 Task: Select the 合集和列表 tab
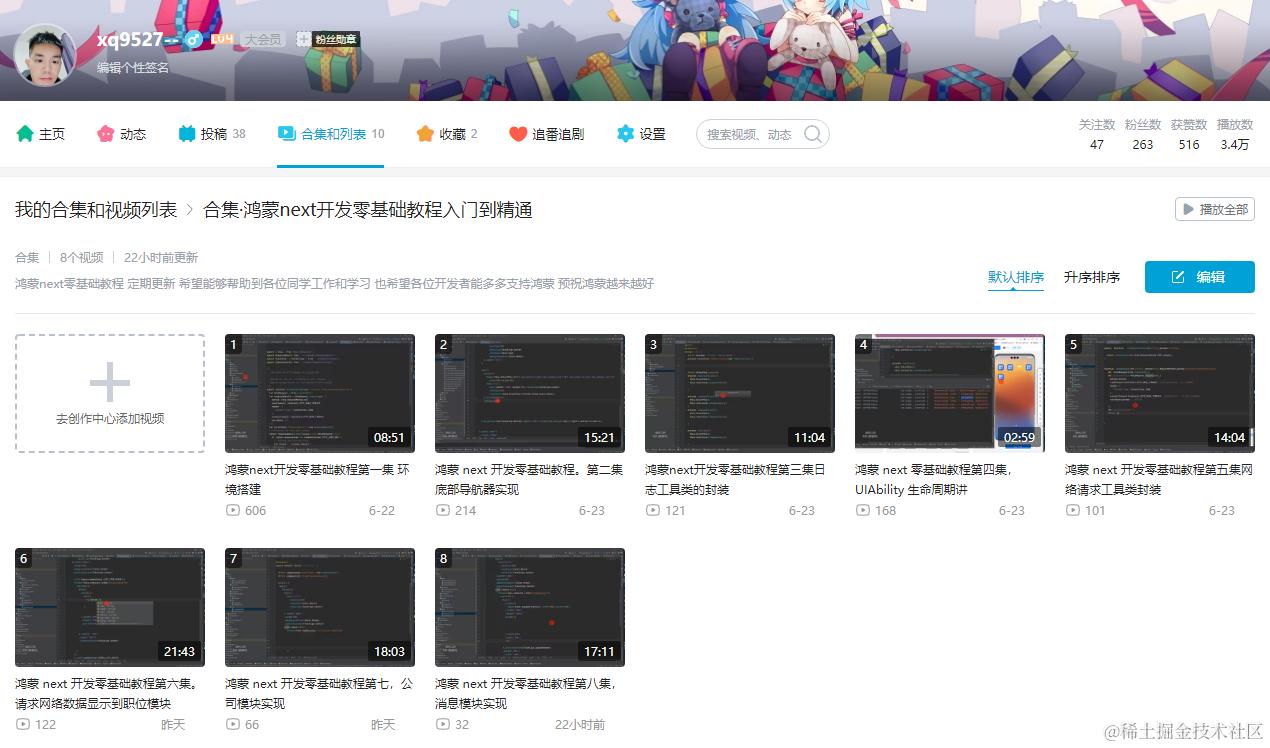[331, 134]
